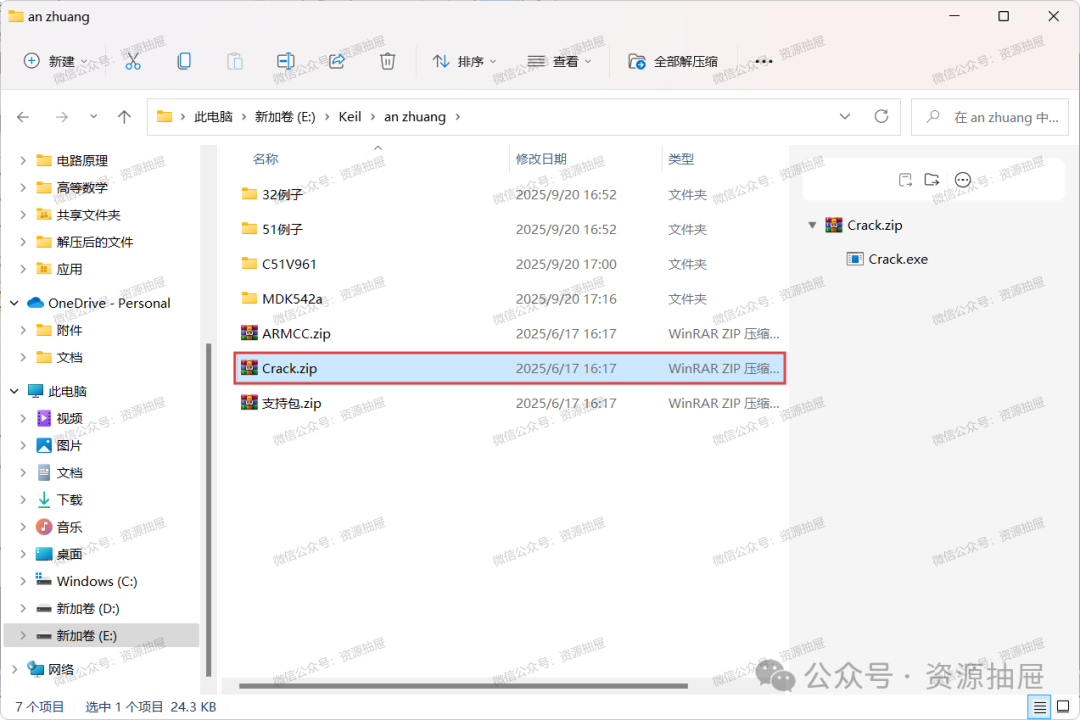Click 此电脑 in the address breadcrumb
Image resolution: width=1080 pixels, height=720 pixels.
click(x=213, y=117)
